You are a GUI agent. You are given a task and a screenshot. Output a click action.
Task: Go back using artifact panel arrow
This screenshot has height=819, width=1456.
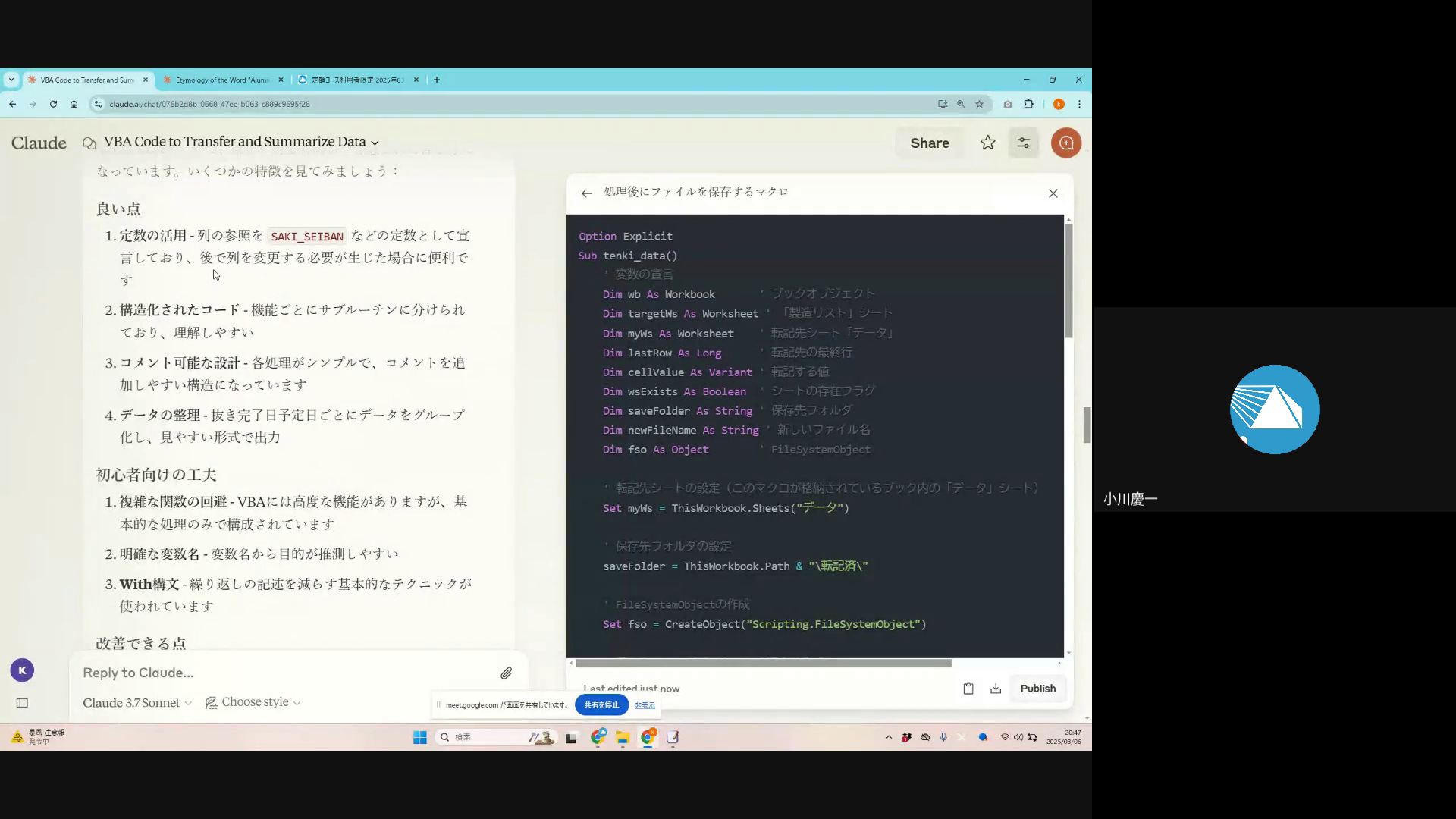tap(586, 193)
